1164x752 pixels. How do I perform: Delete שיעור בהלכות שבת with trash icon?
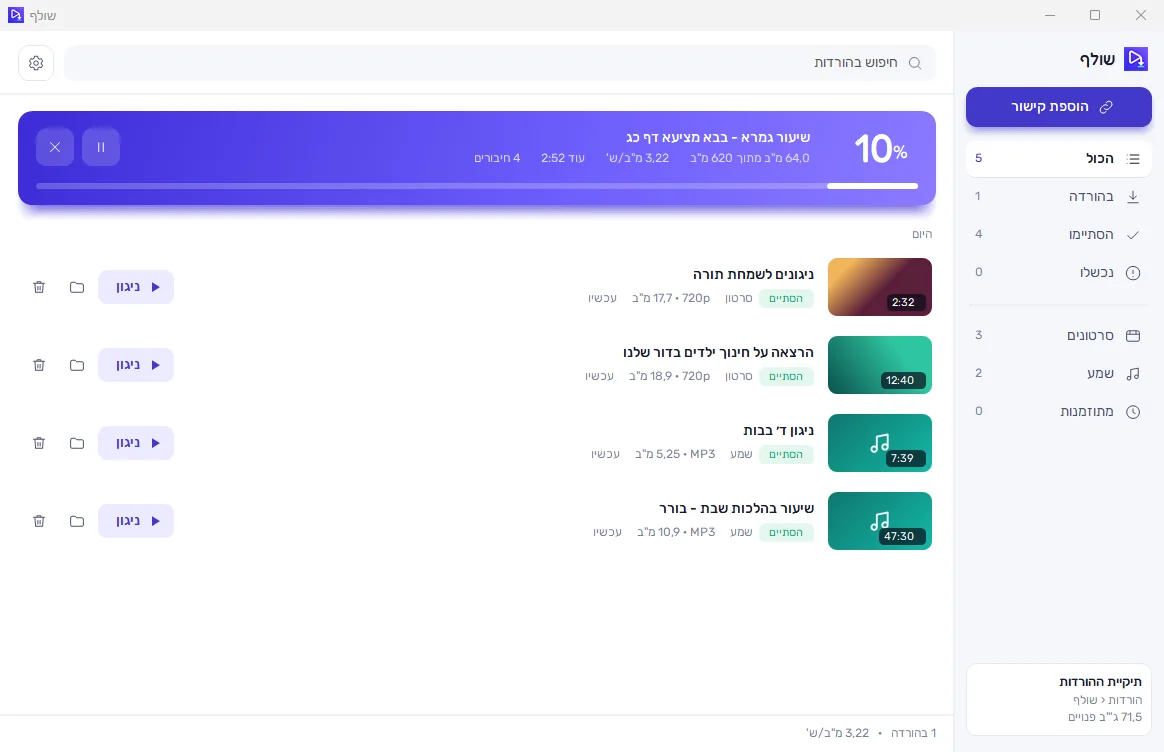39,521
